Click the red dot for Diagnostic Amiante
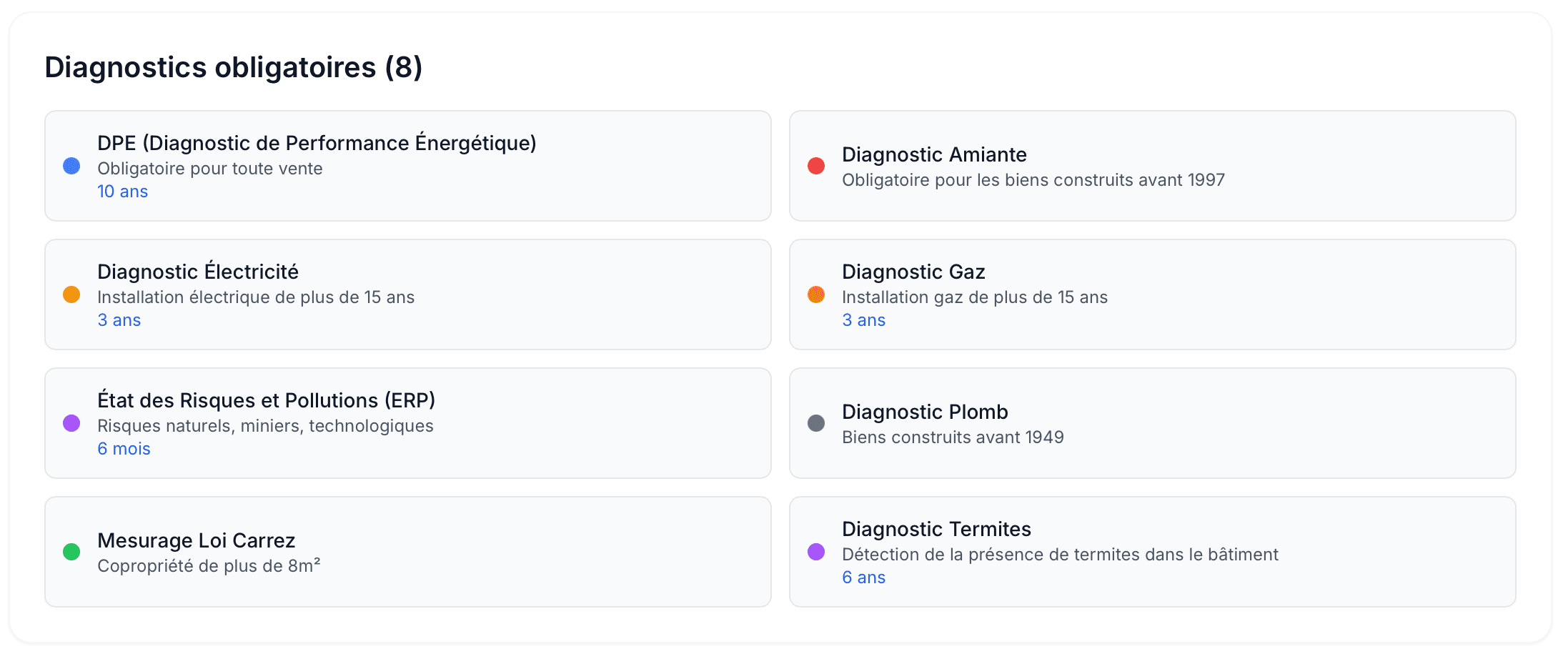 [816, 165]
